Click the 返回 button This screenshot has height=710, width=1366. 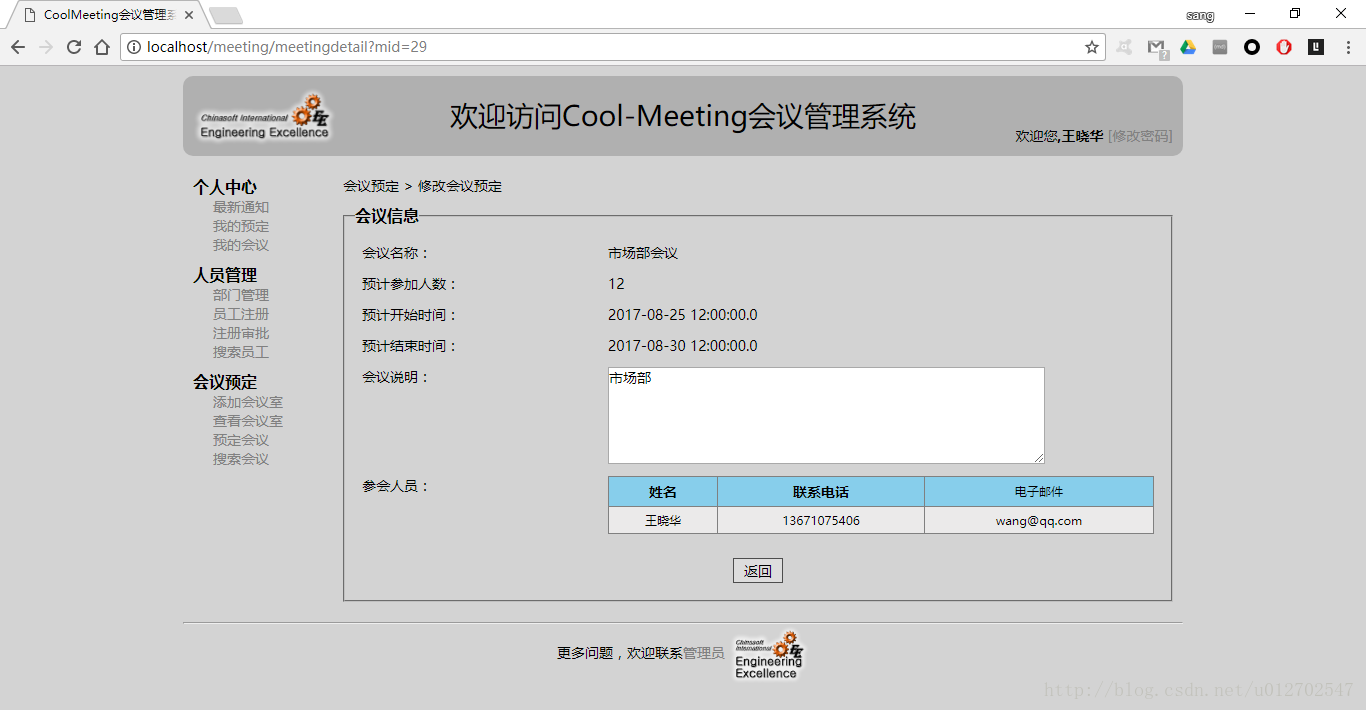(x=758, y=571)
